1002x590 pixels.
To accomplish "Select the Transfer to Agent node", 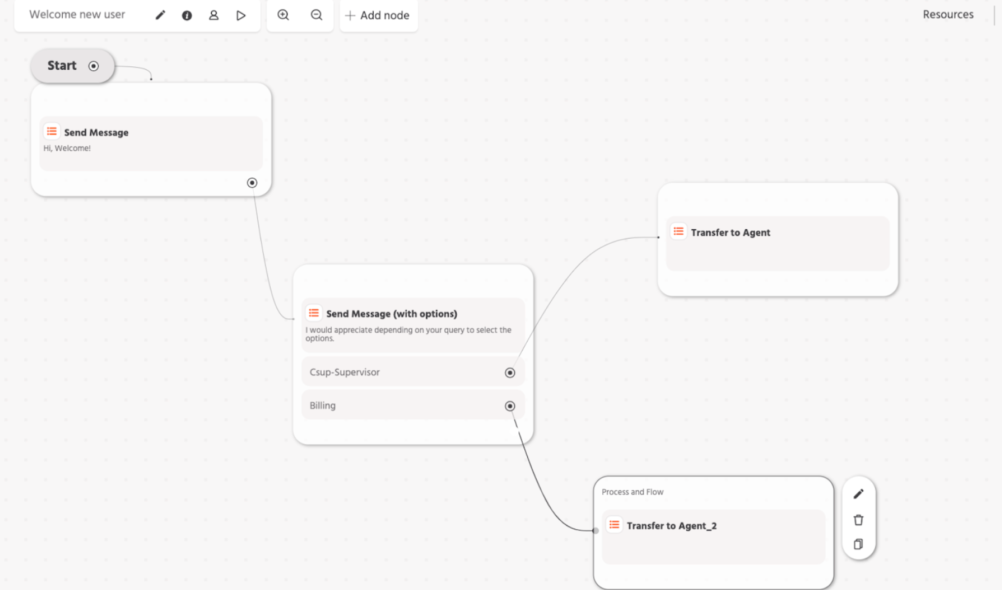I will tap(777, 233).
